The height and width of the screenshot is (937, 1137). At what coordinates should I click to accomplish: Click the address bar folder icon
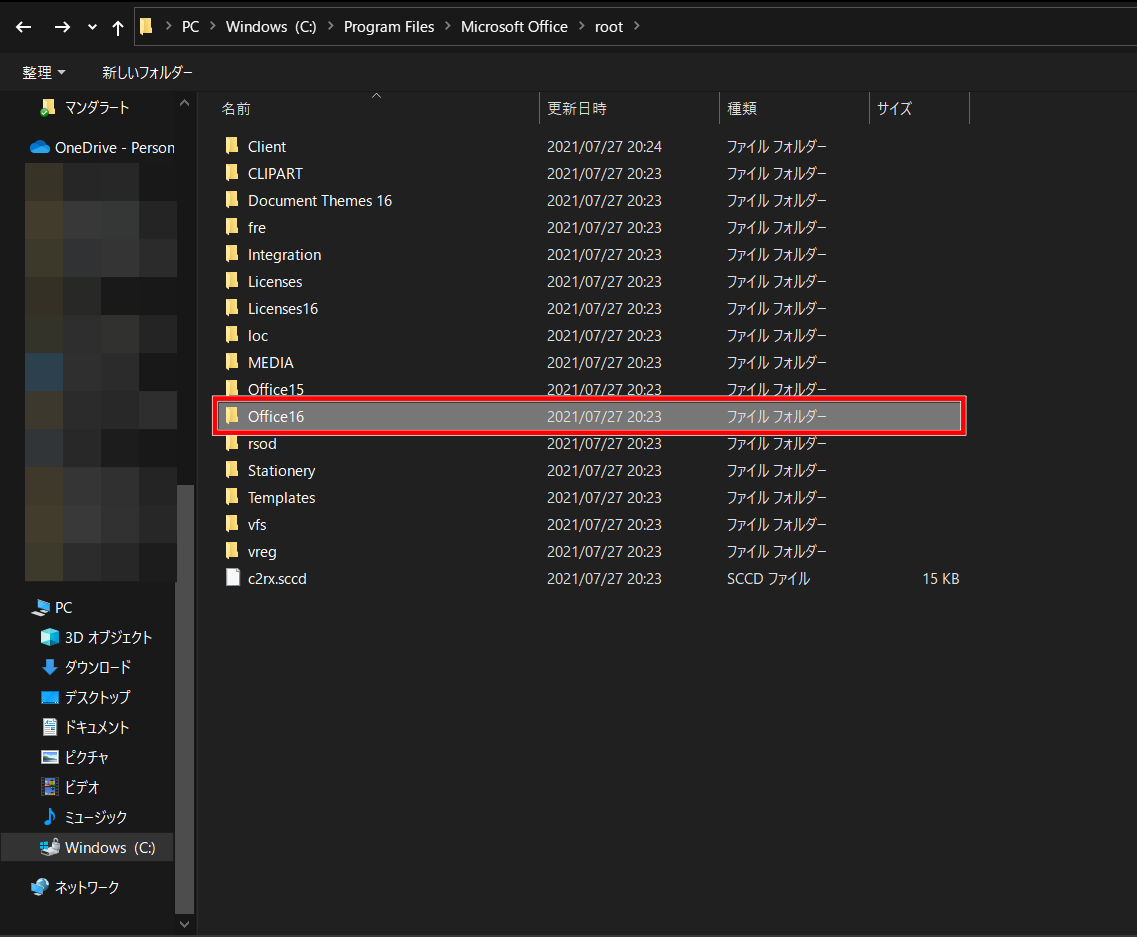[x=146, y=26]
